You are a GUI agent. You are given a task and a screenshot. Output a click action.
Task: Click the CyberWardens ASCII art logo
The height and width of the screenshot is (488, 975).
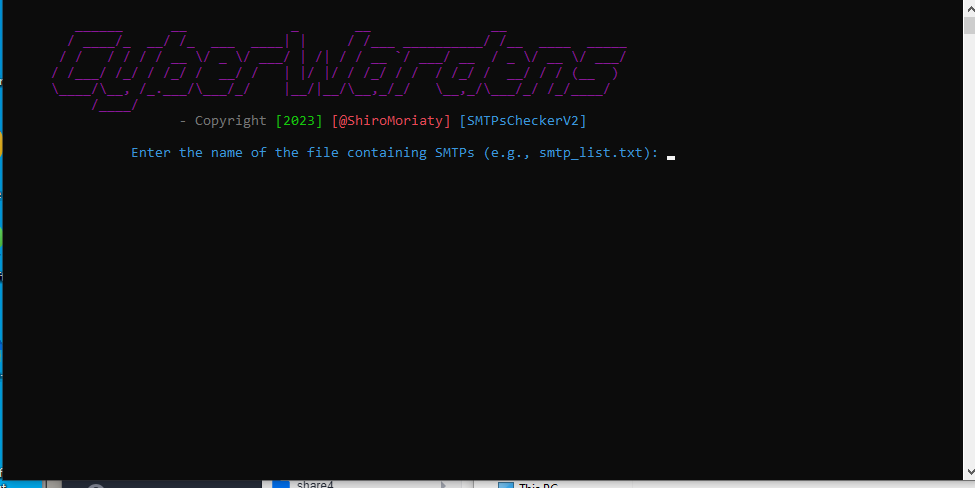(x=339, y=69)
